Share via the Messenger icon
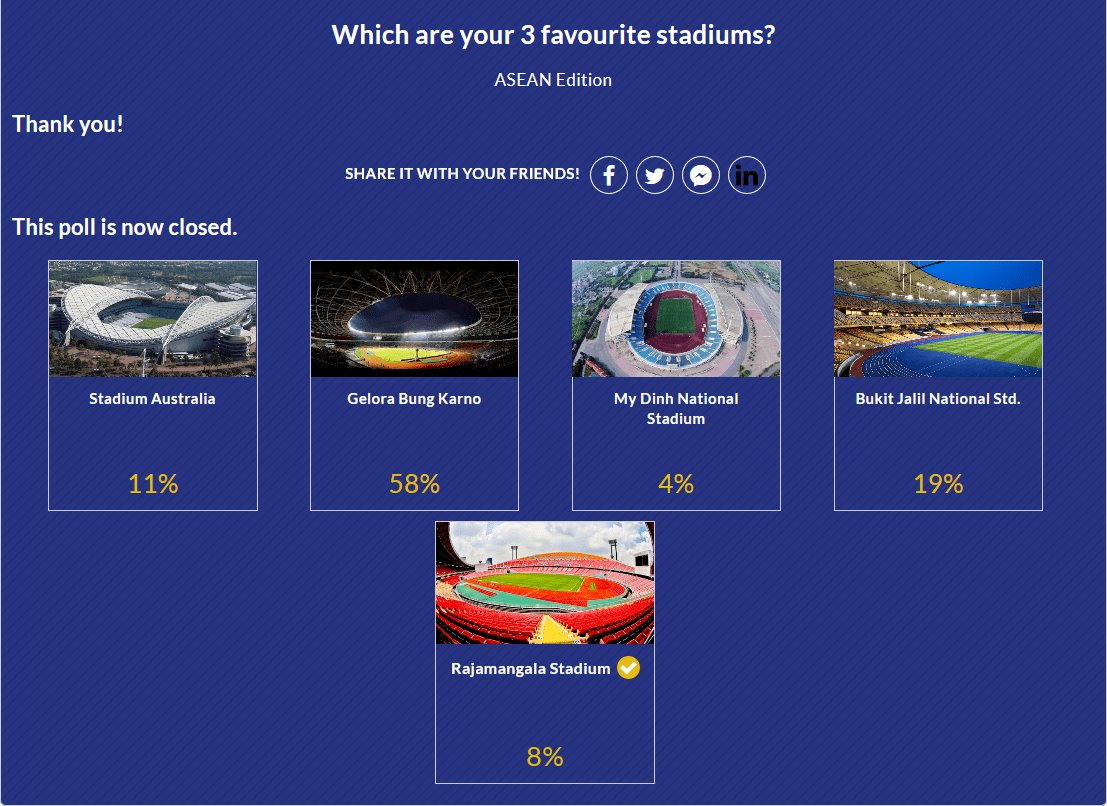Image resolution: width=1107 pixels, height=806 pixels. coord(700,175)
